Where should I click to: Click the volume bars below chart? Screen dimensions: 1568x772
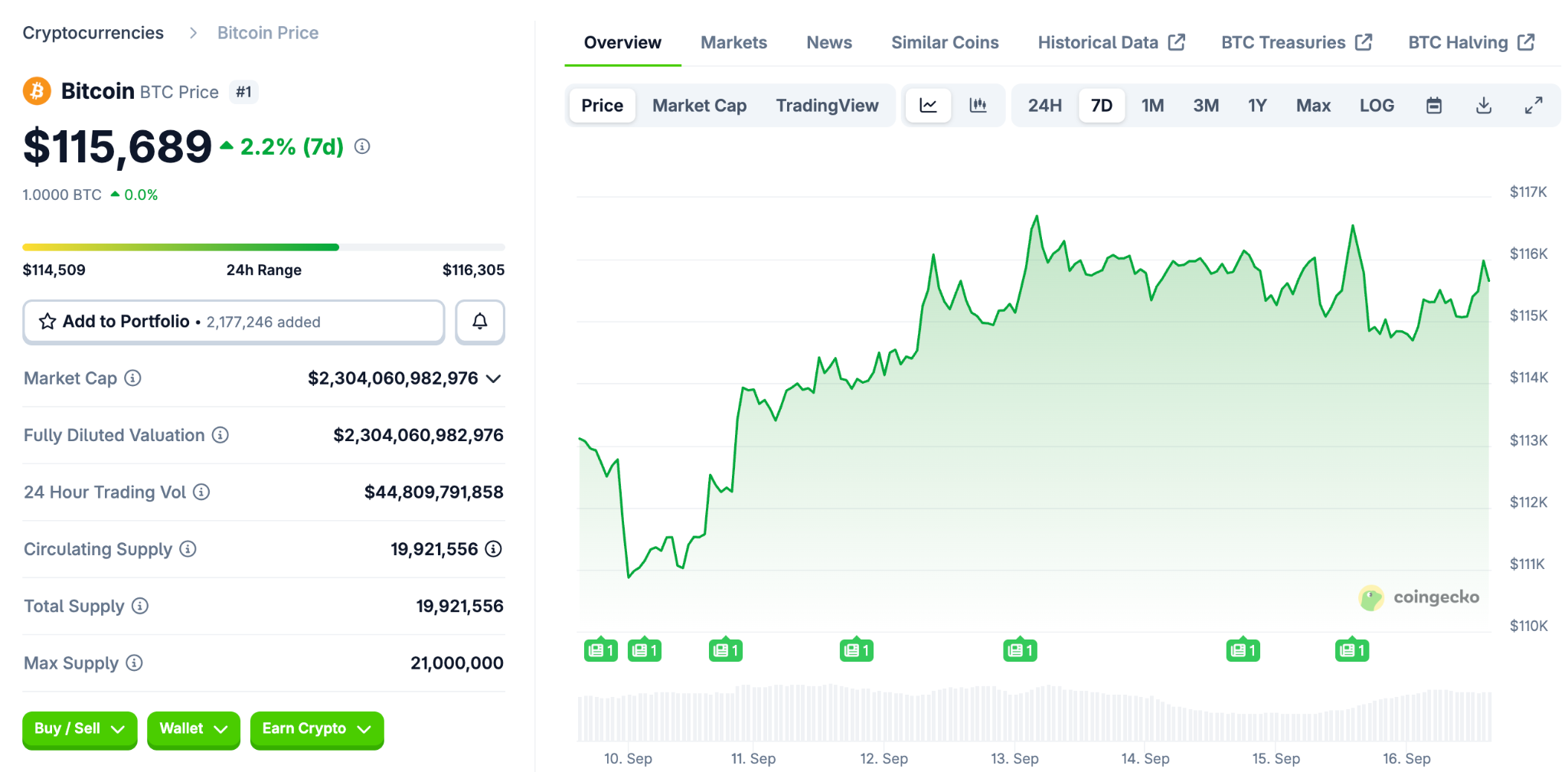pyautogui.click(x=1034, y=714)
